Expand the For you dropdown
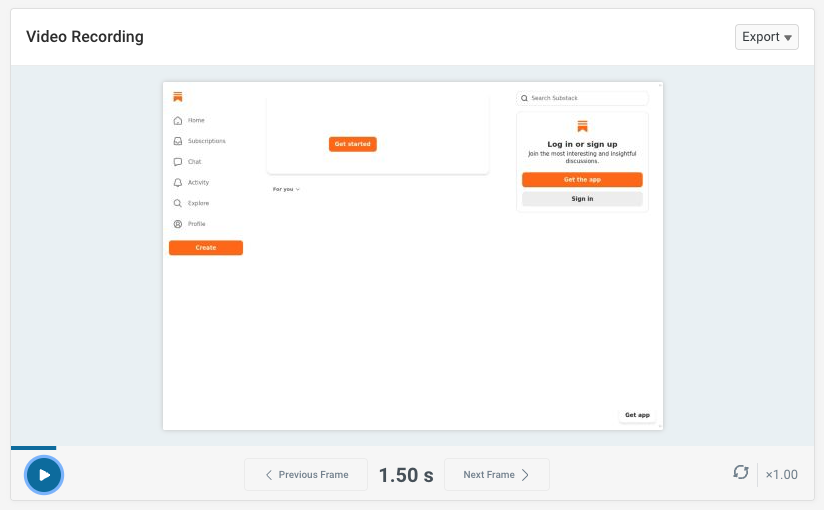 (x=286, y=189)
